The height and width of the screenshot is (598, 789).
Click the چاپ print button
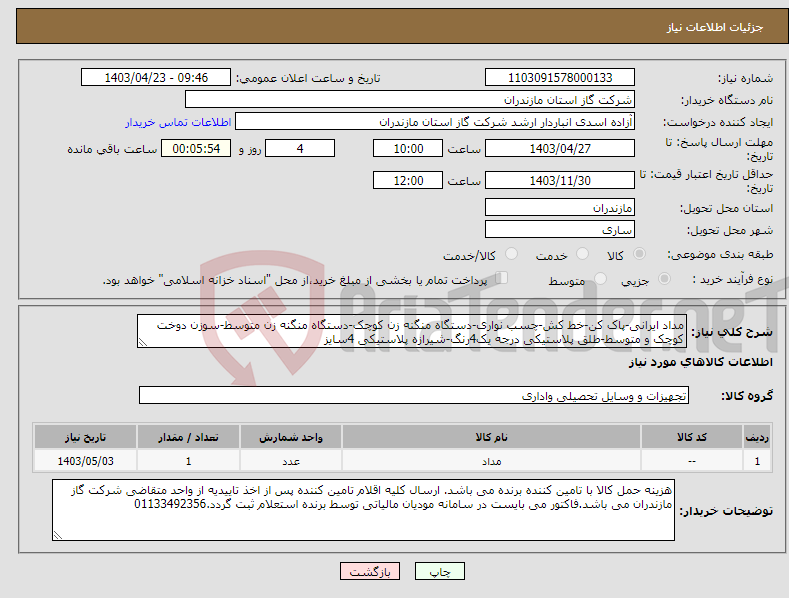[440, 571]
